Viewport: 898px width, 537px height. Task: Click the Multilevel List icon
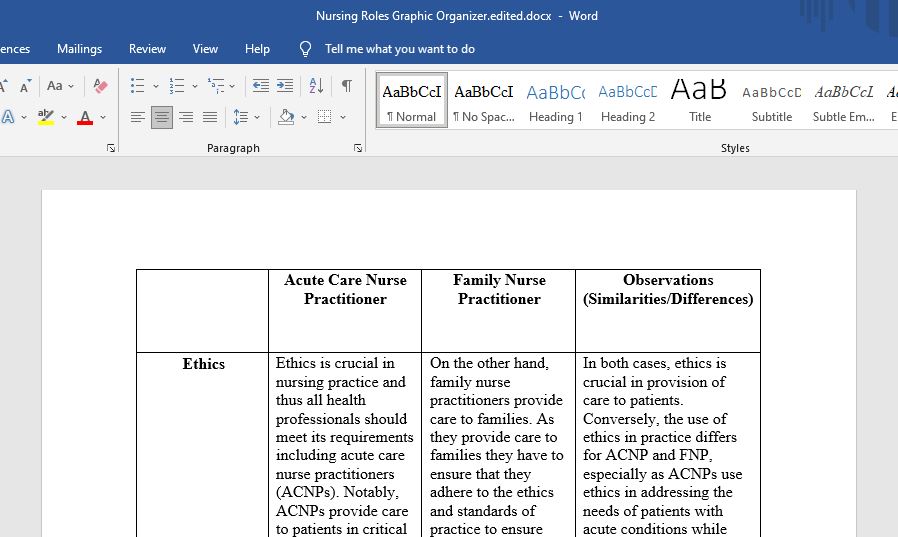(x=216, y=86)
